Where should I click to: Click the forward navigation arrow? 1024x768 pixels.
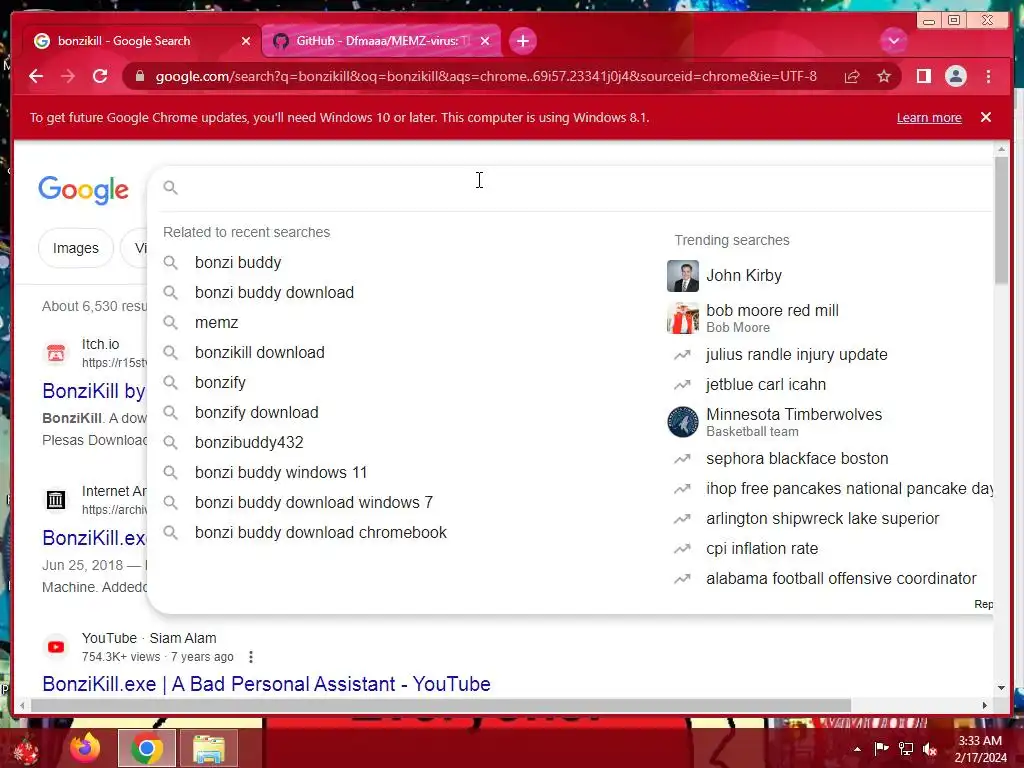pyautogui.click(x=68, y=76)
